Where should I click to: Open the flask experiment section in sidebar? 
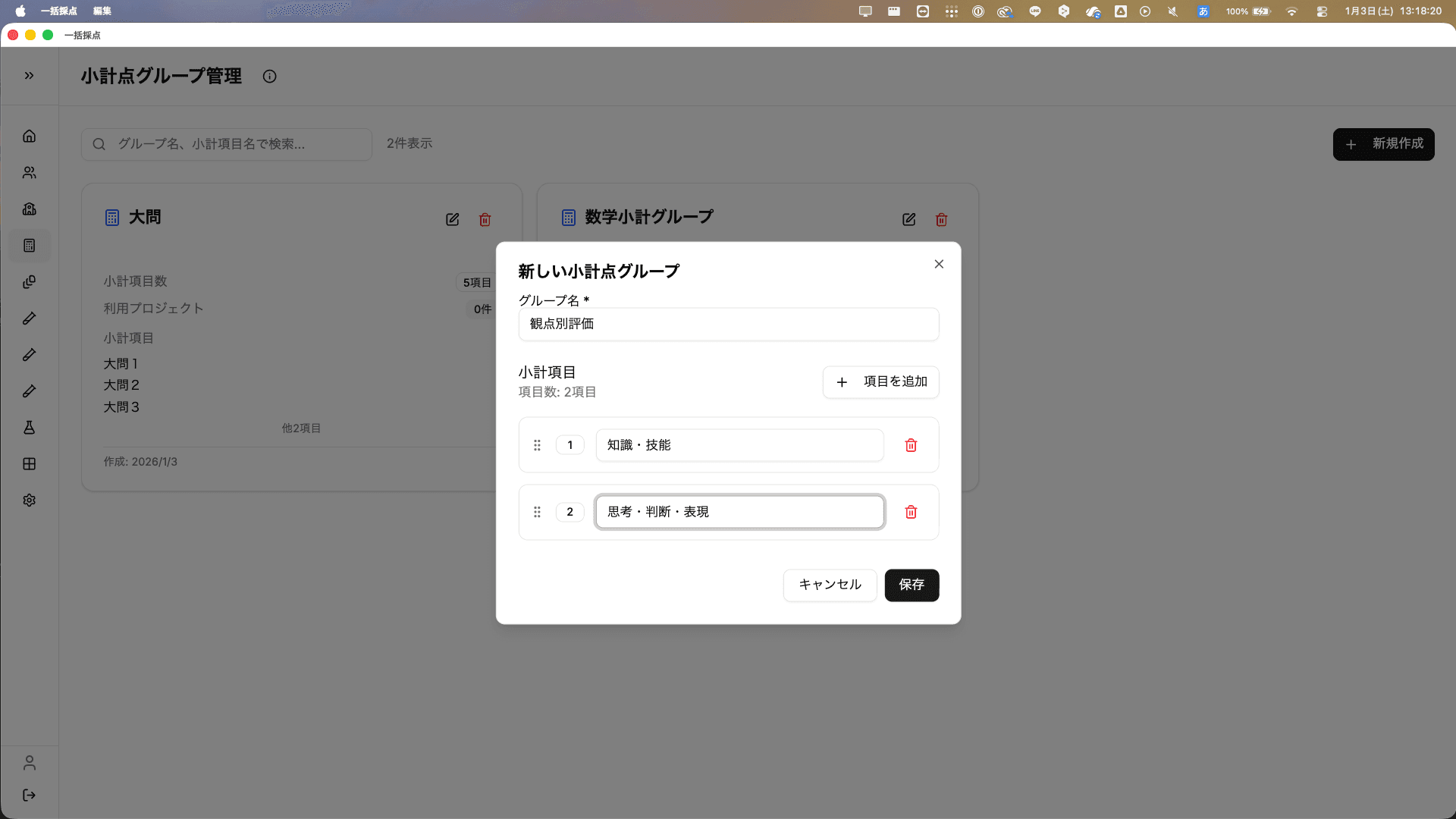(29, 428)
